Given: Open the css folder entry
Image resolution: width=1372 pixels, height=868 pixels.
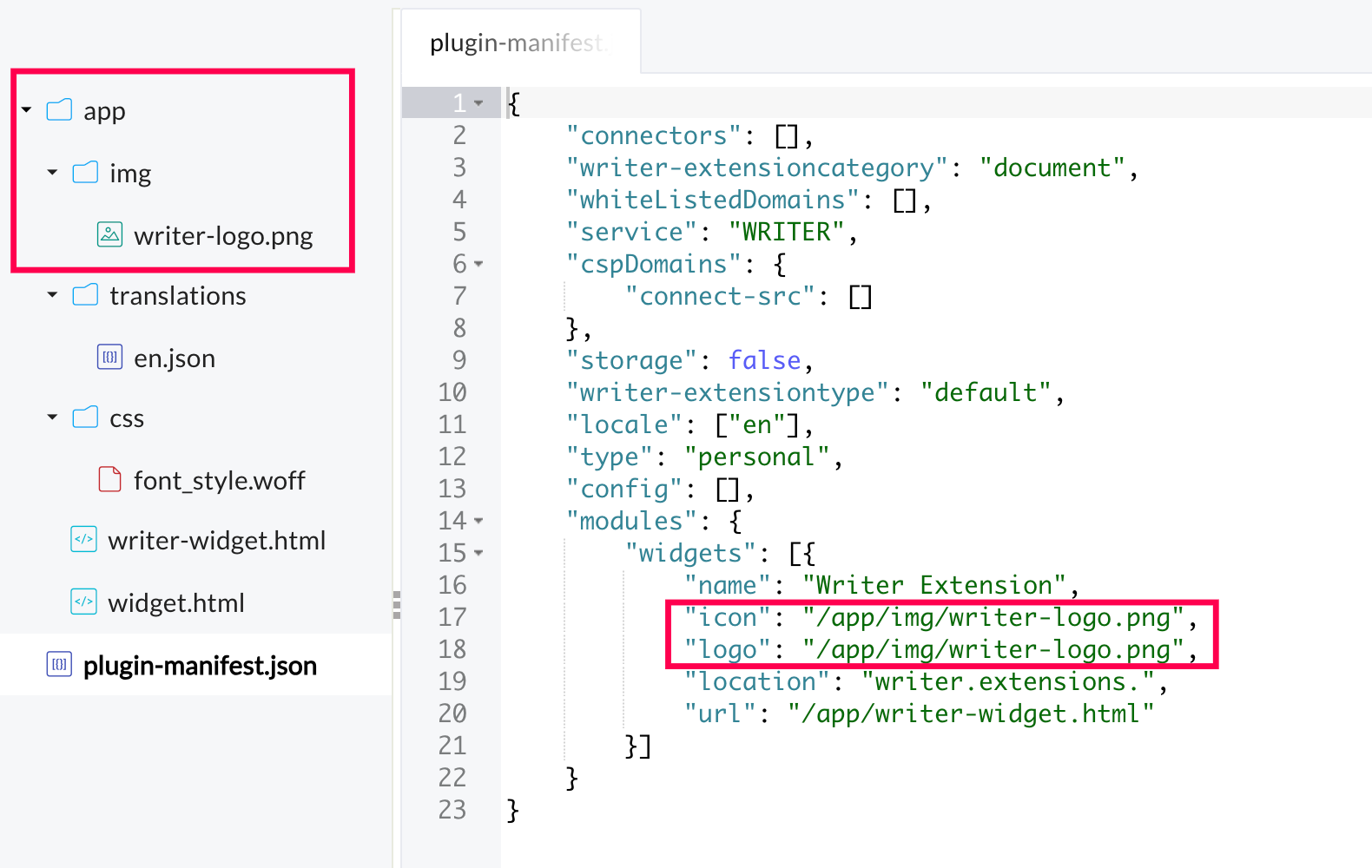Looking at the screenshot, I should pyautogui.click(x=127, y=418).
